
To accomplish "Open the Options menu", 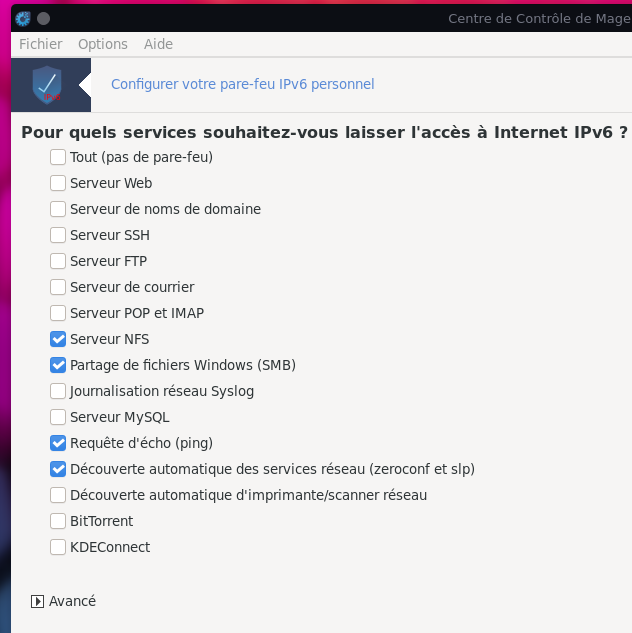I will 103,44.
